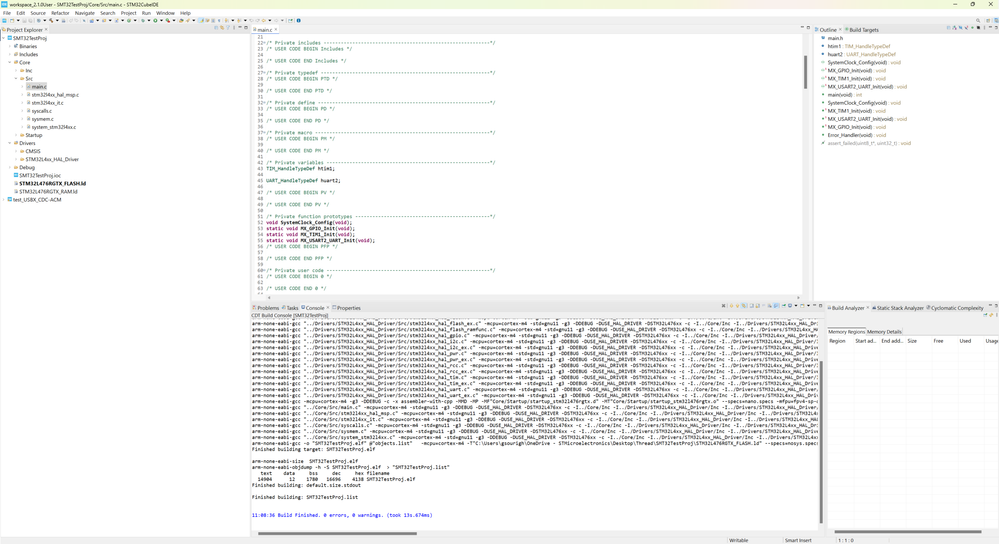Minimize the Project Explorer view
The height and width of the screenshot is (544, 999).
[240, 27]
